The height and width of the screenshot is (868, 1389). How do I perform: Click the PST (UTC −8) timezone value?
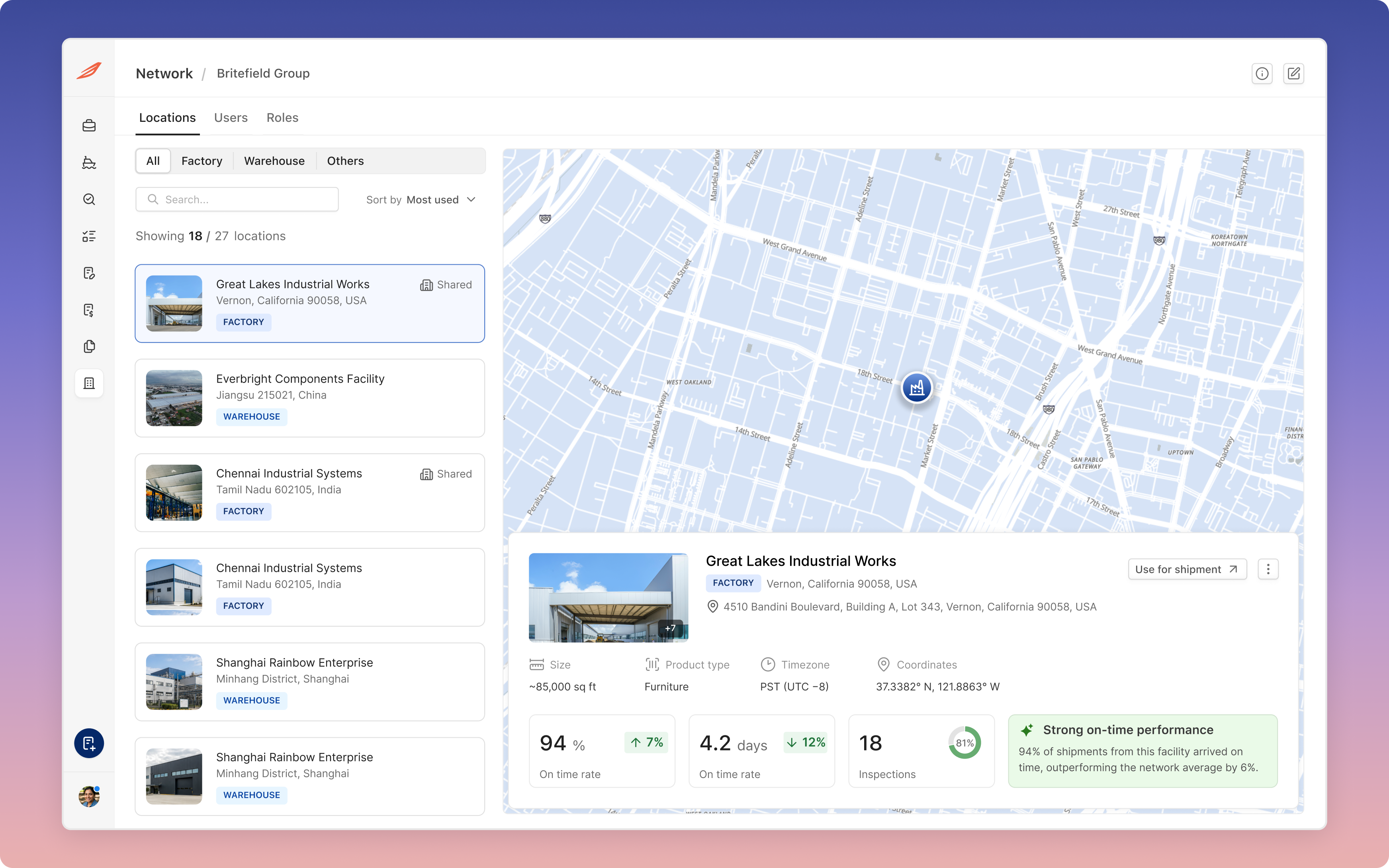click(x=794, y=686)
